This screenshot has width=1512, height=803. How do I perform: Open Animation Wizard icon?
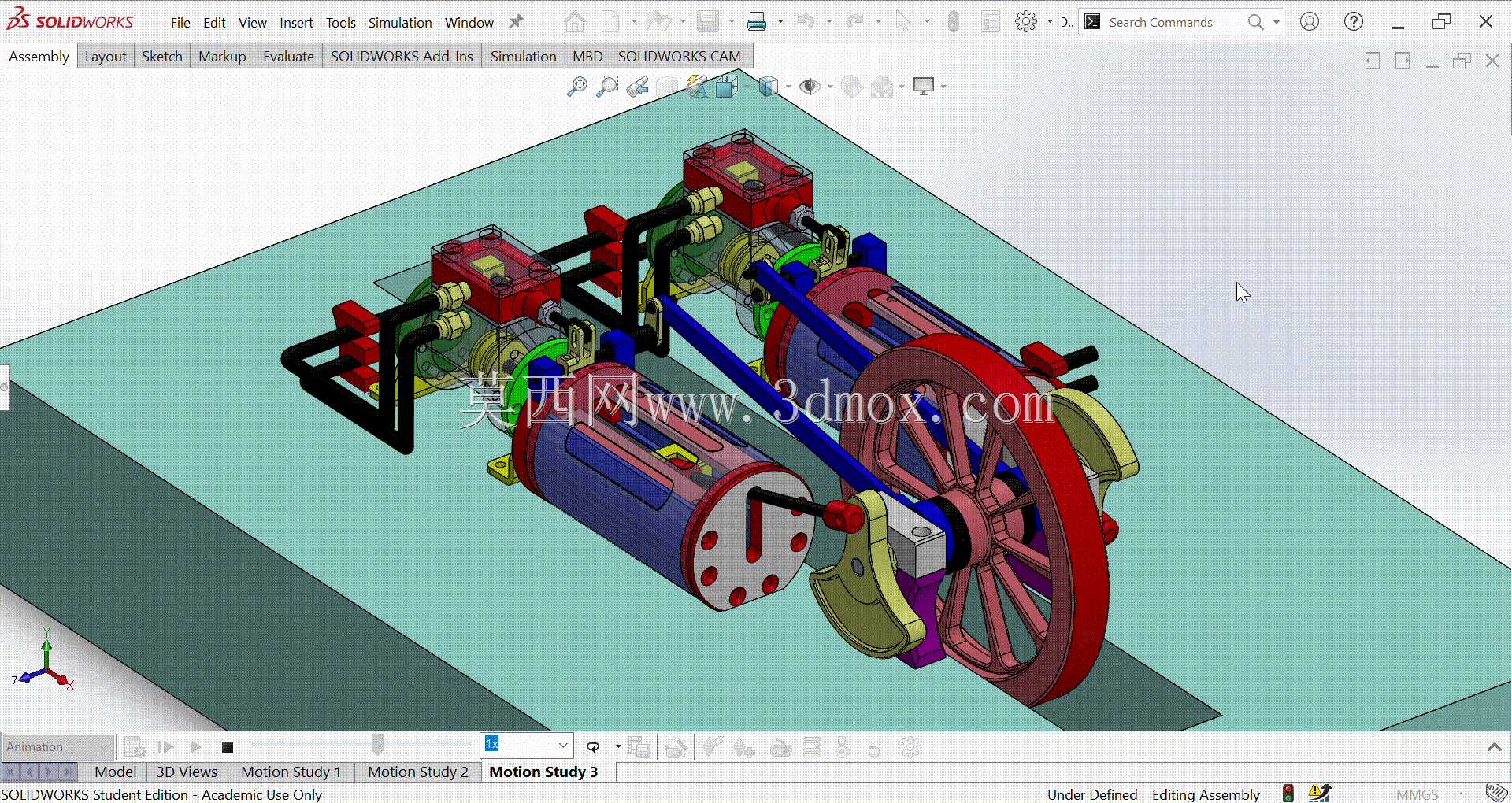coord(676,747)
